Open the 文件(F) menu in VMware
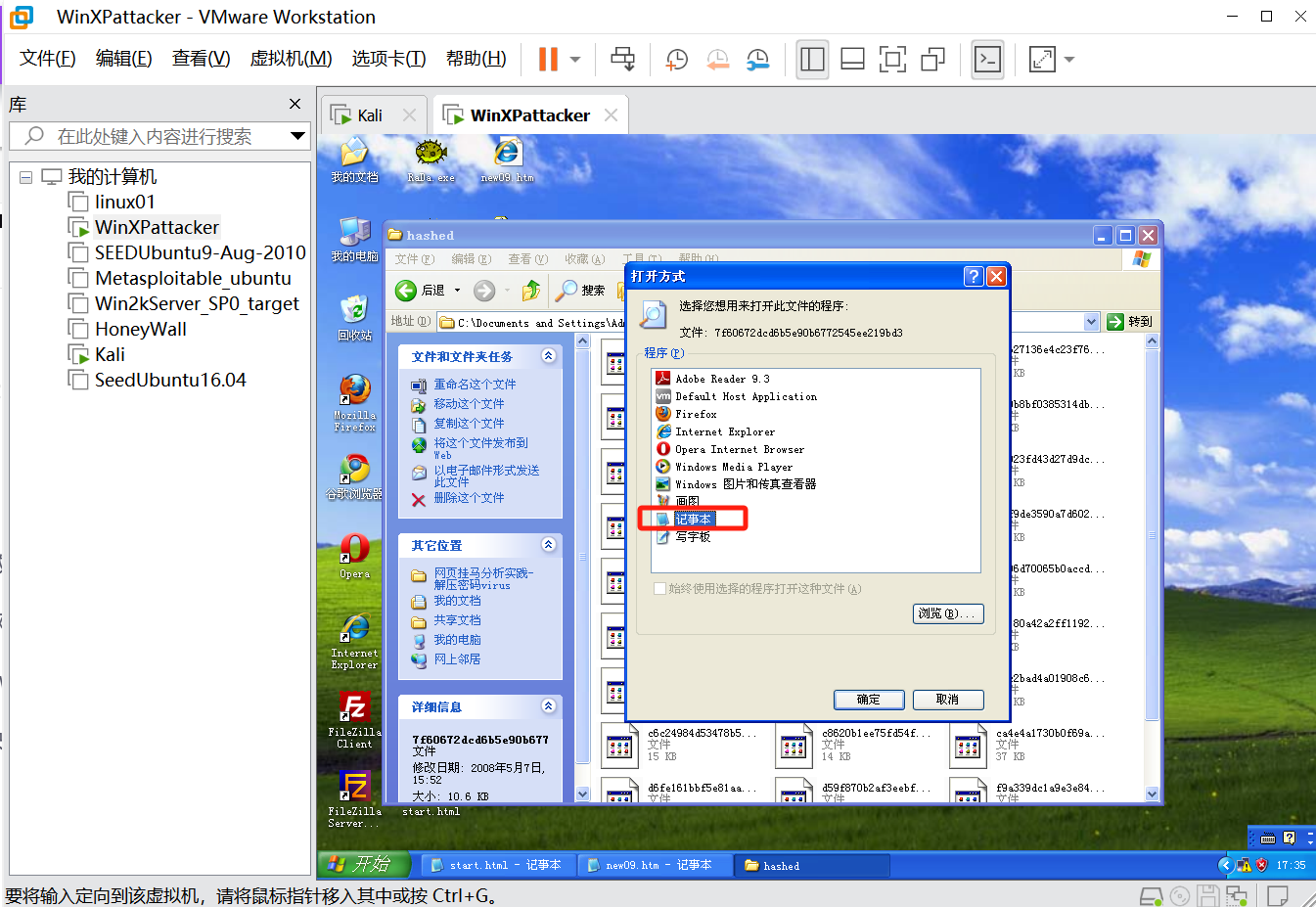1316x907 pixels. click(48, 59)
